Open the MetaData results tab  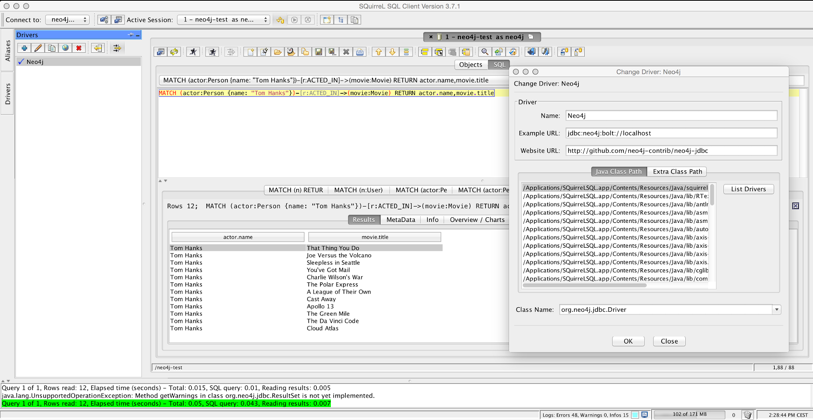pyautogui.click(x=401, y=220)
